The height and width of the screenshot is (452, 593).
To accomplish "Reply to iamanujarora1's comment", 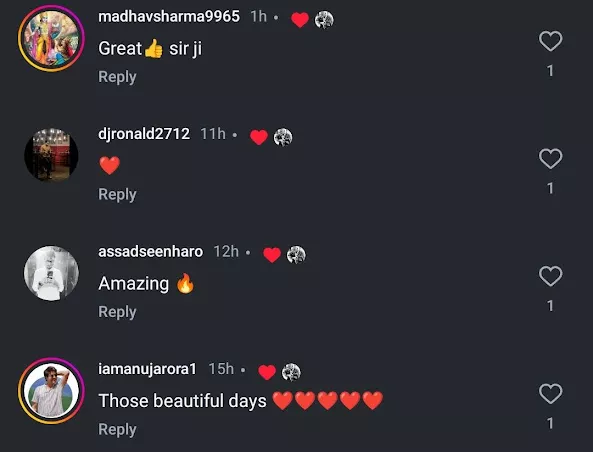I will pos(117,430).
